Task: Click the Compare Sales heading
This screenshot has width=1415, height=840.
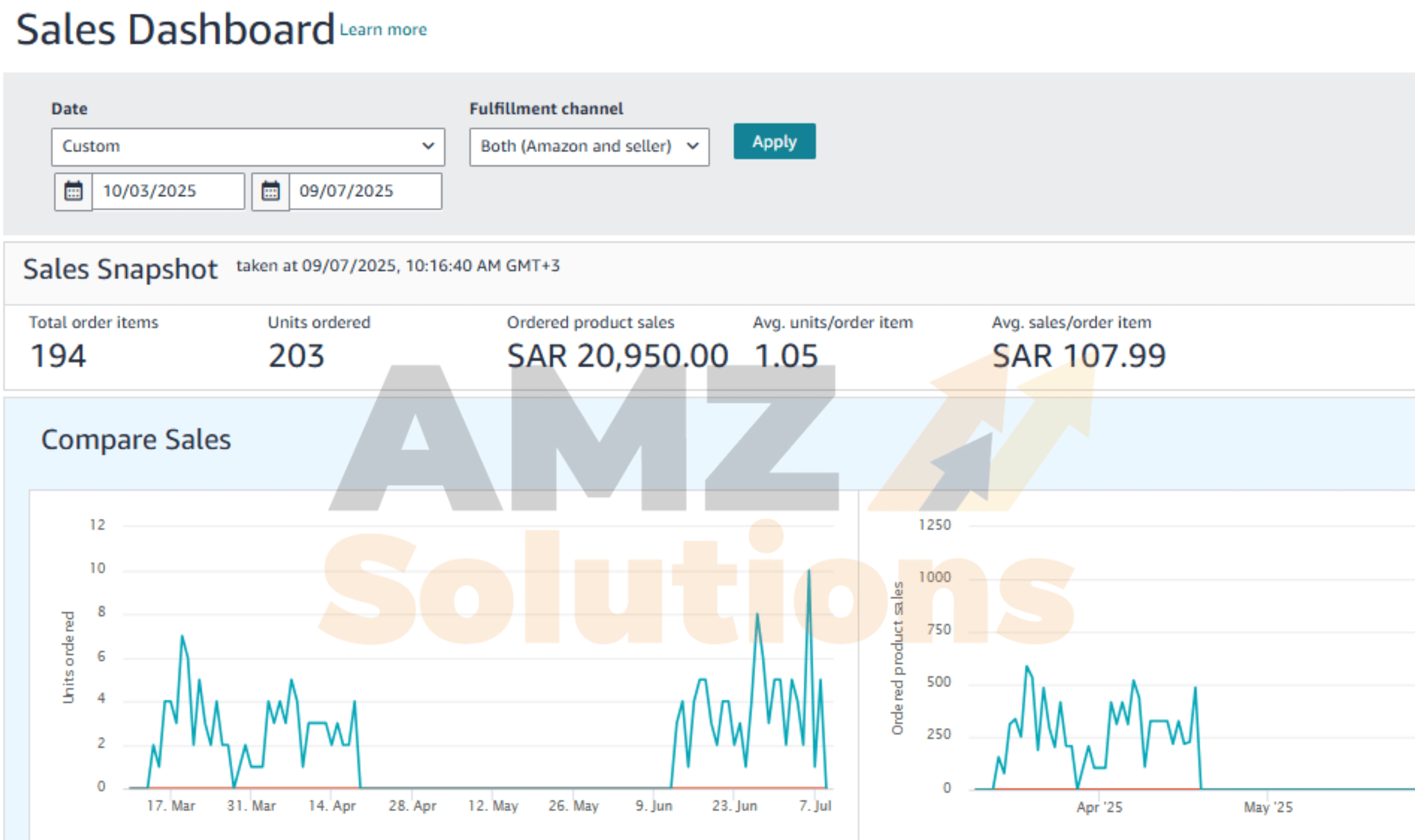Action: pyautogui.click(x=136, y=440)
